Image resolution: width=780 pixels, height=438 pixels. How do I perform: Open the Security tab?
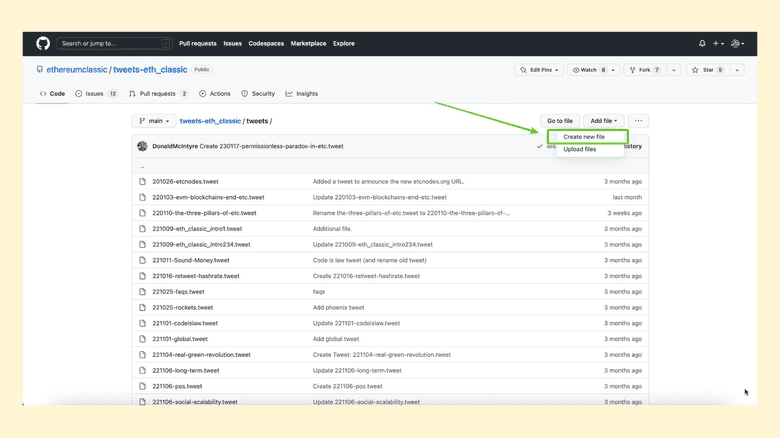pyautogui.click(x=258, y=93)
